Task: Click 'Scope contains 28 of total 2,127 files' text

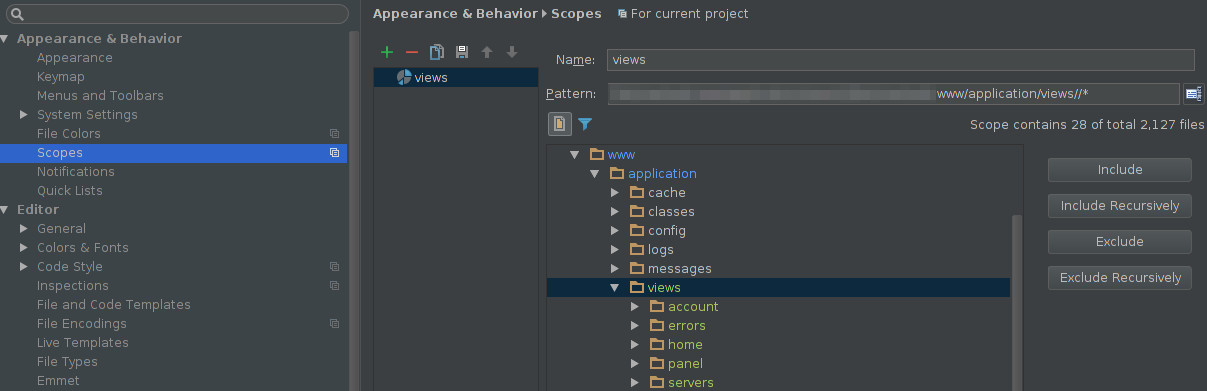Action: [1087, 125]
